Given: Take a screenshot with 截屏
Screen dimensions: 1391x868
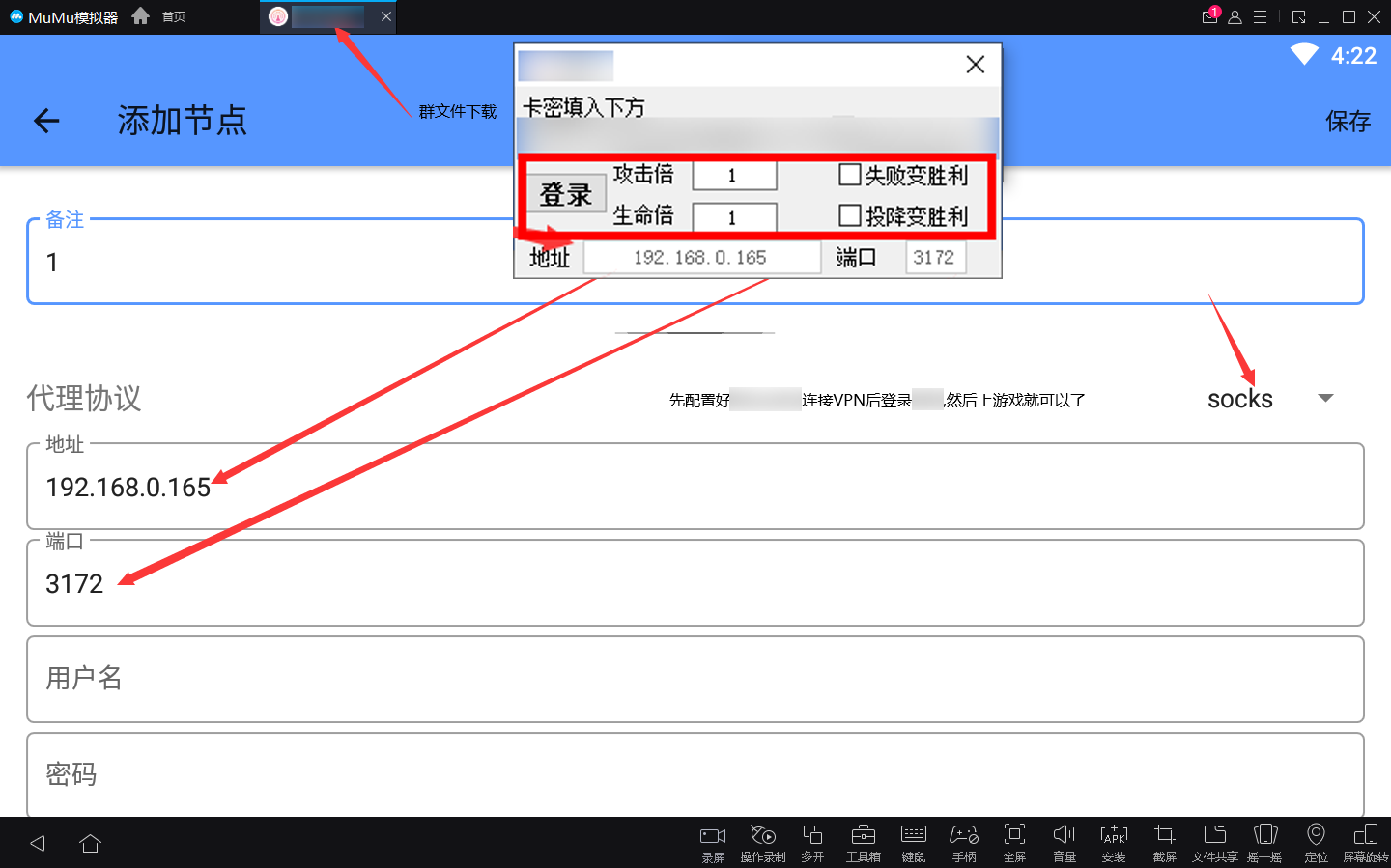Looking at the screenshot, I should tap(1164, 843).
